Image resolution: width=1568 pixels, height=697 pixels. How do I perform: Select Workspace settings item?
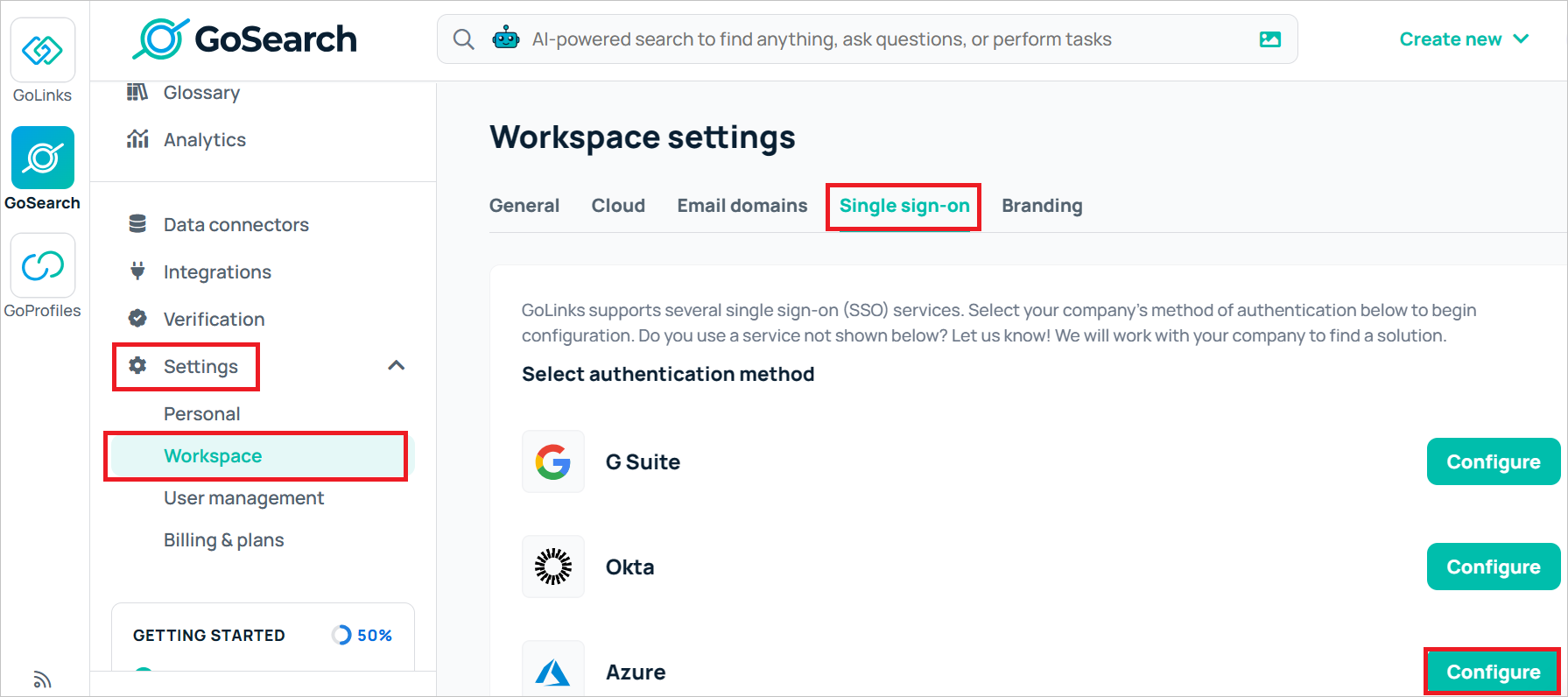[x=257, y=456]
